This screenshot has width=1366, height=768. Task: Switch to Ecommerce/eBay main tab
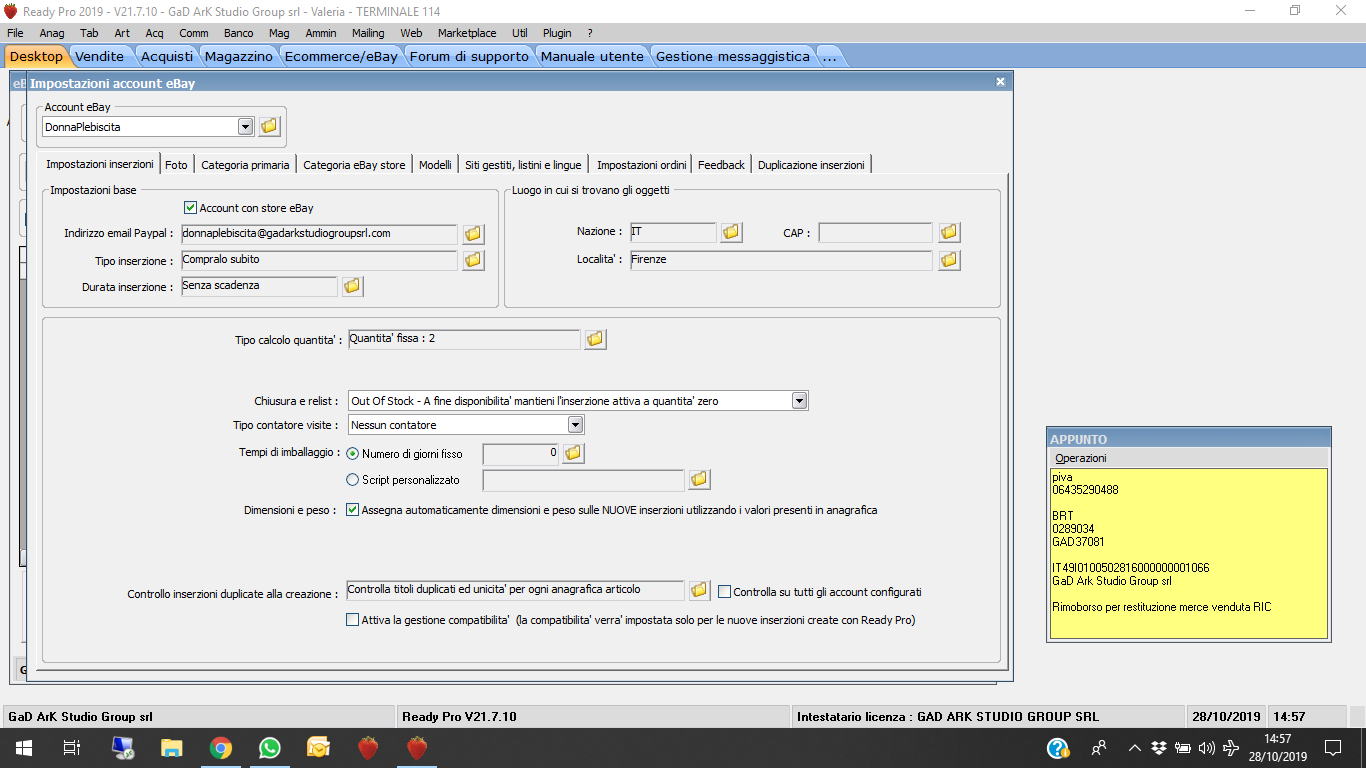[x=340, y=56]
